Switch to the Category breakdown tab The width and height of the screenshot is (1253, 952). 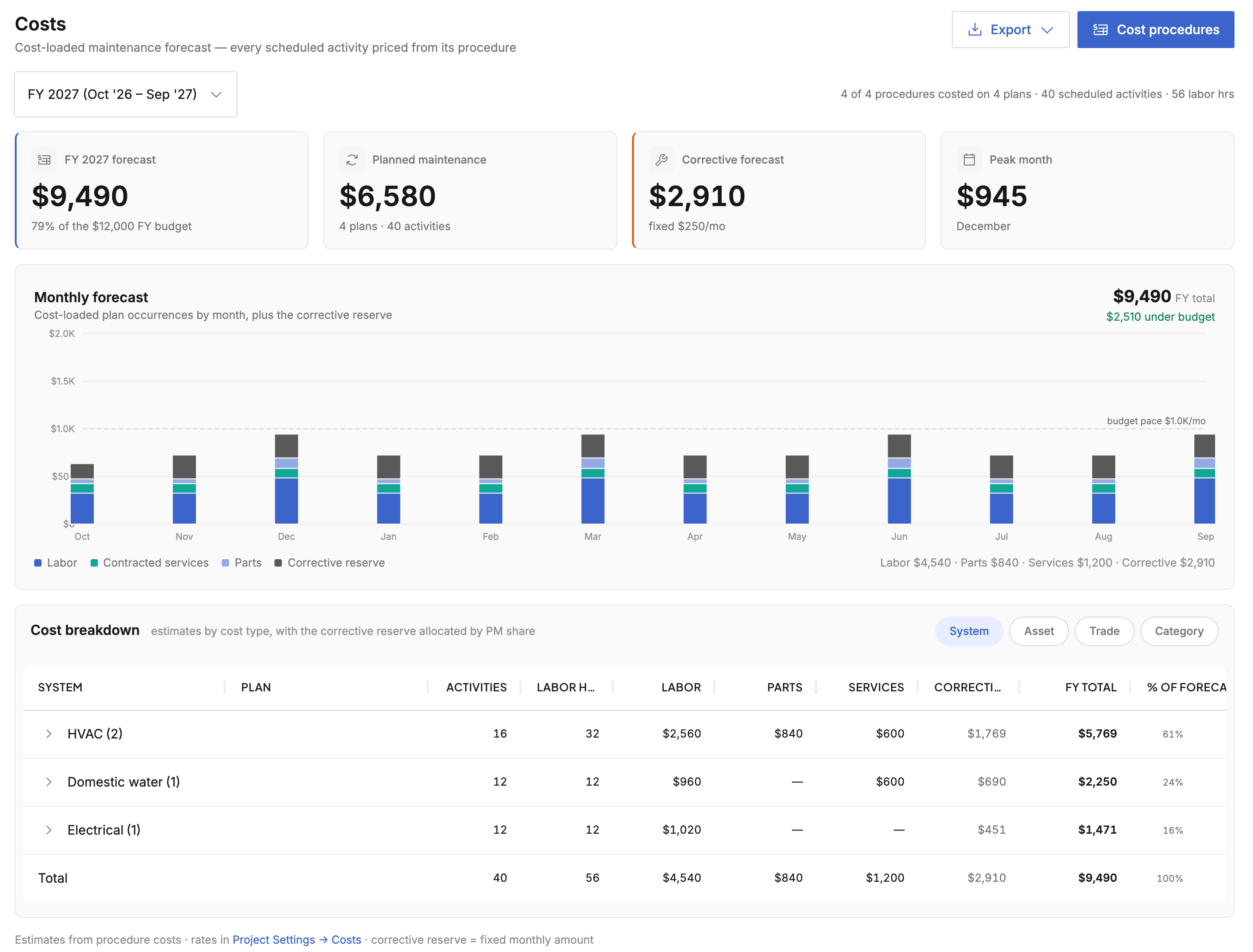[1179, 631]
